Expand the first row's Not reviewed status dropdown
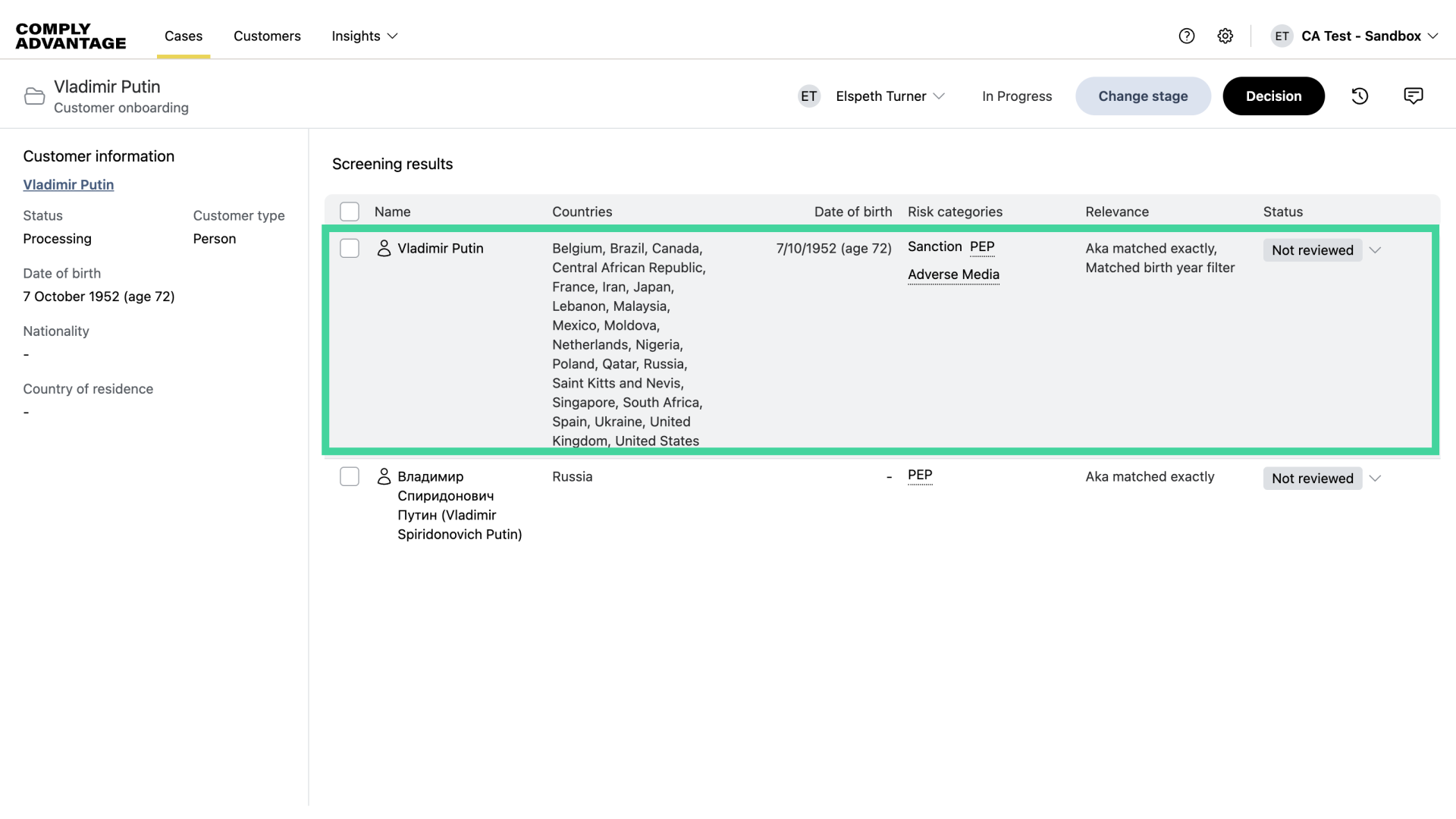The height and width of the screenshot is (819, 1456). (1375, 250)
